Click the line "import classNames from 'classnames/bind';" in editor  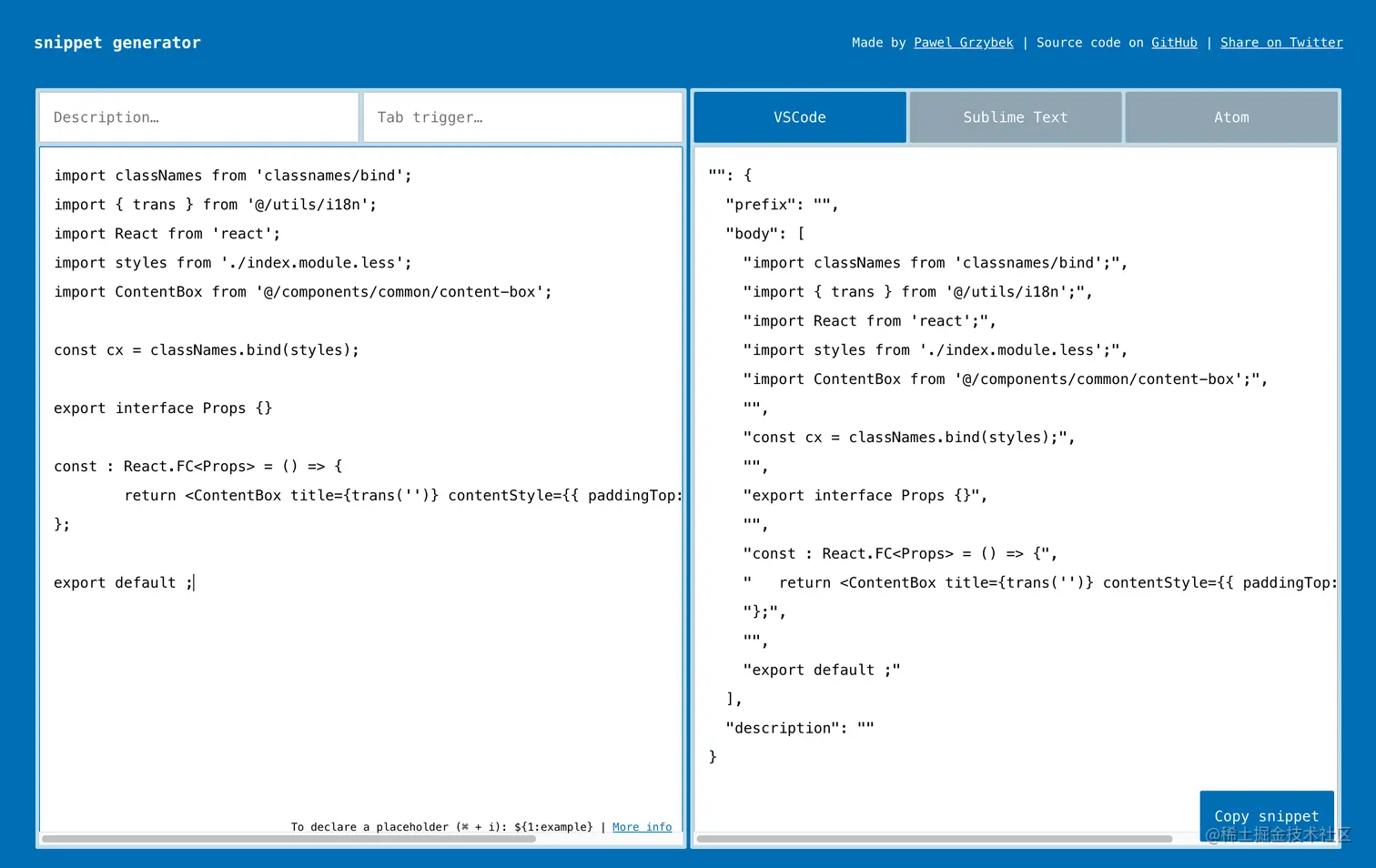pos(233,176)
